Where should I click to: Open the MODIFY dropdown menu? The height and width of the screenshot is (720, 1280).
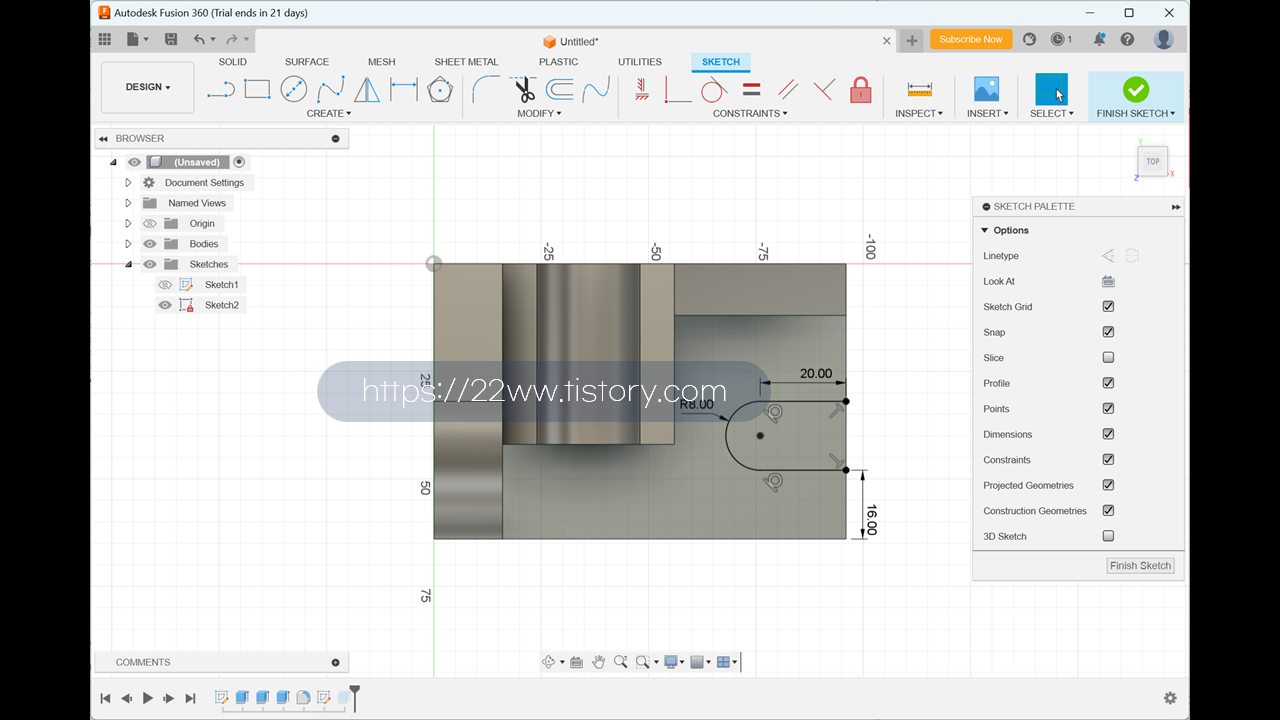pyautogui.click(x=539, y=114)
